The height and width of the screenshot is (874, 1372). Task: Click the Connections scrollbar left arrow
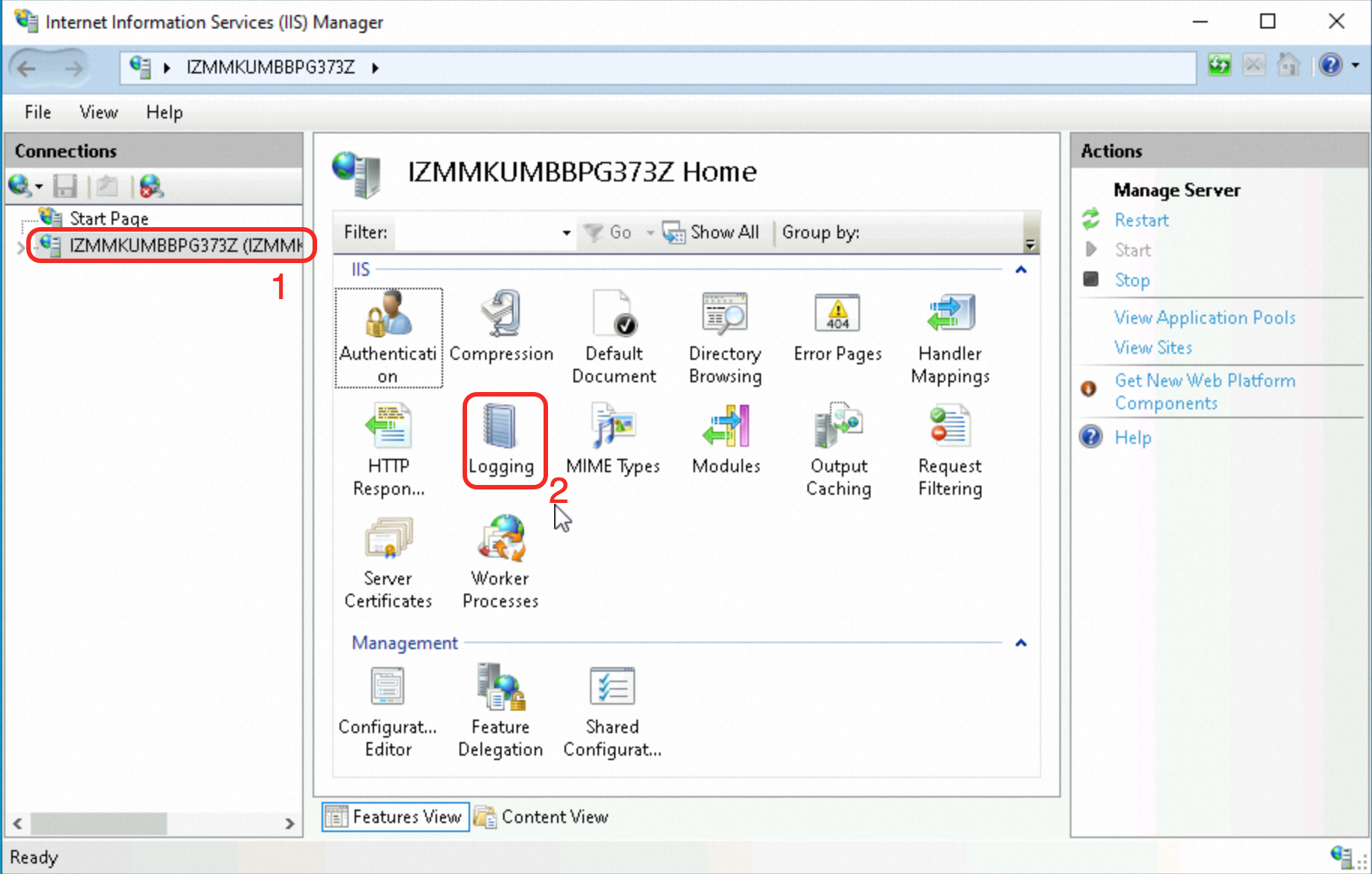pos(17,823)
